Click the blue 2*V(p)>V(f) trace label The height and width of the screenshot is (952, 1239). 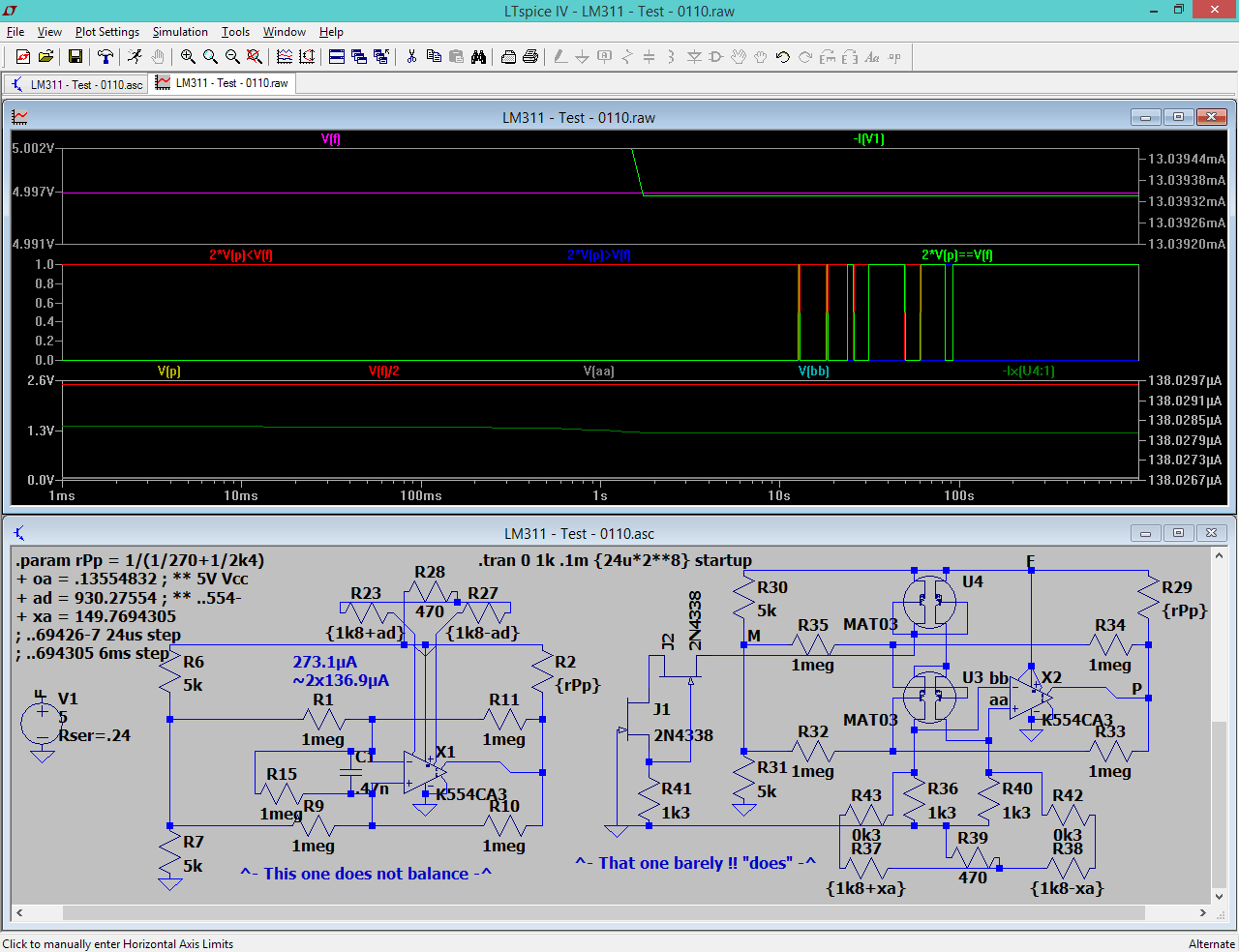point(599,255)
